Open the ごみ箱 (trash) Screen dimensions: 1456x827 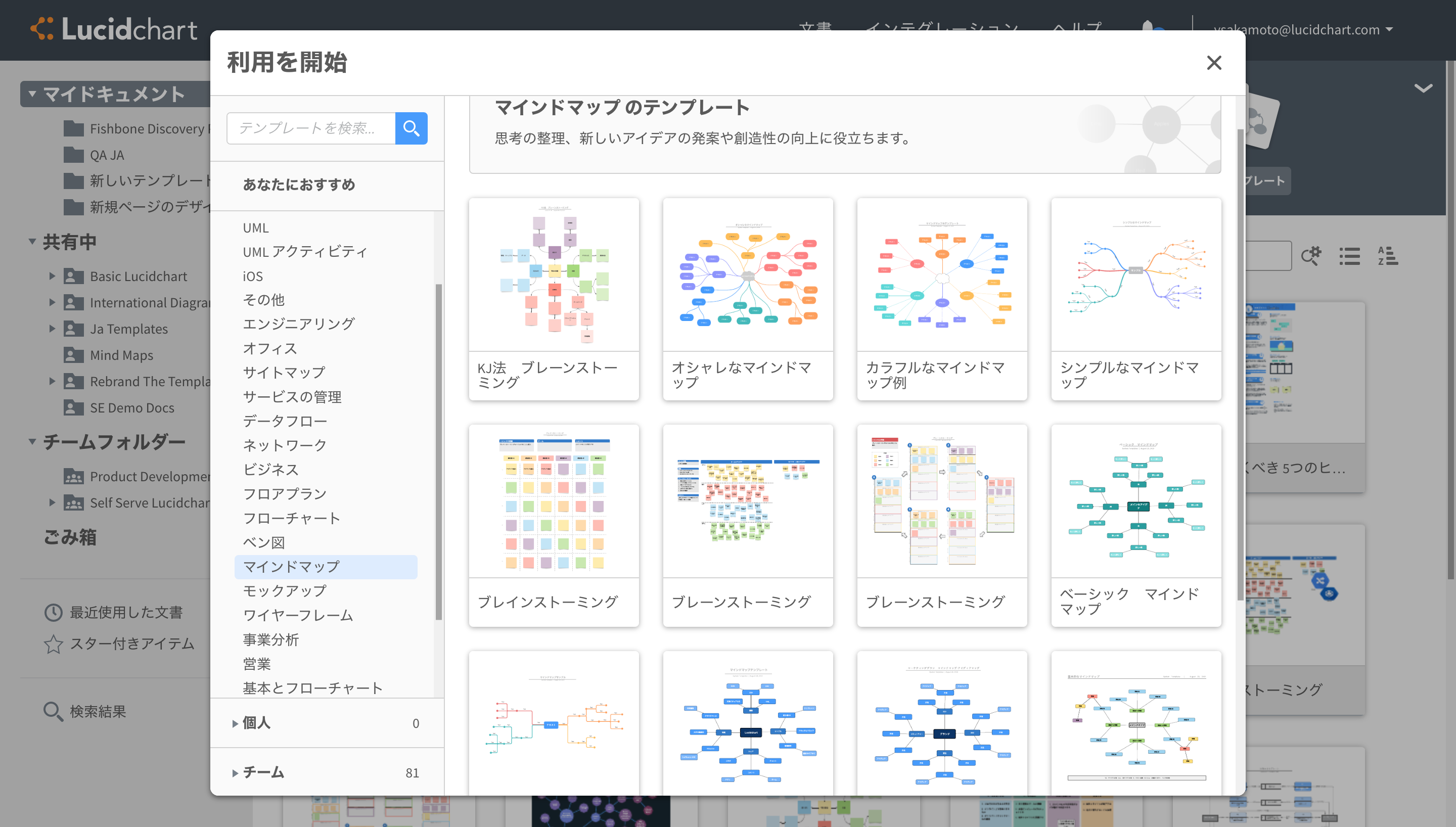coord(70,536)
